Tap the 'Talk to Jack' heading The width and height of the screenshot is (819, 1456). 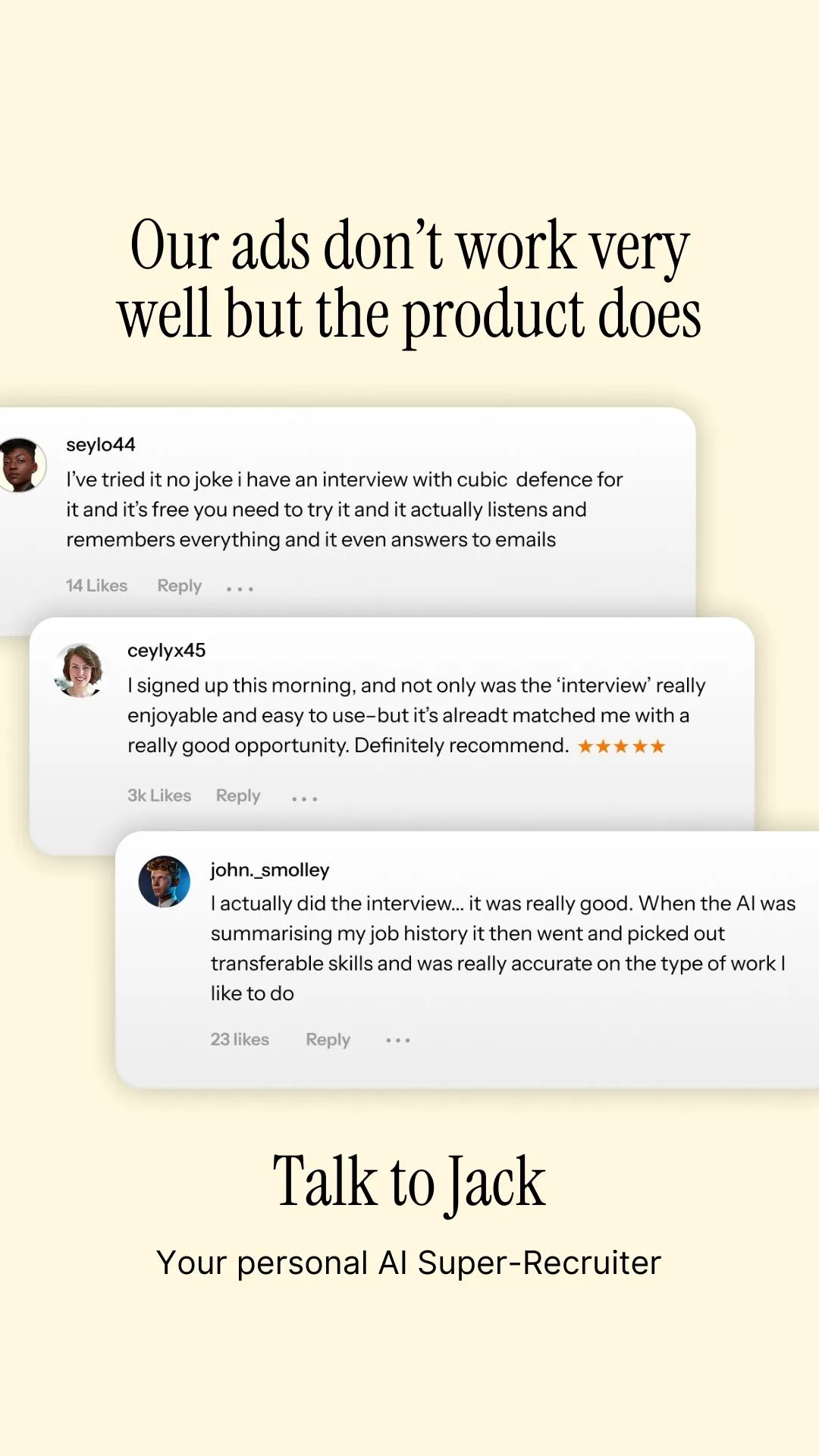(409, 1183)
